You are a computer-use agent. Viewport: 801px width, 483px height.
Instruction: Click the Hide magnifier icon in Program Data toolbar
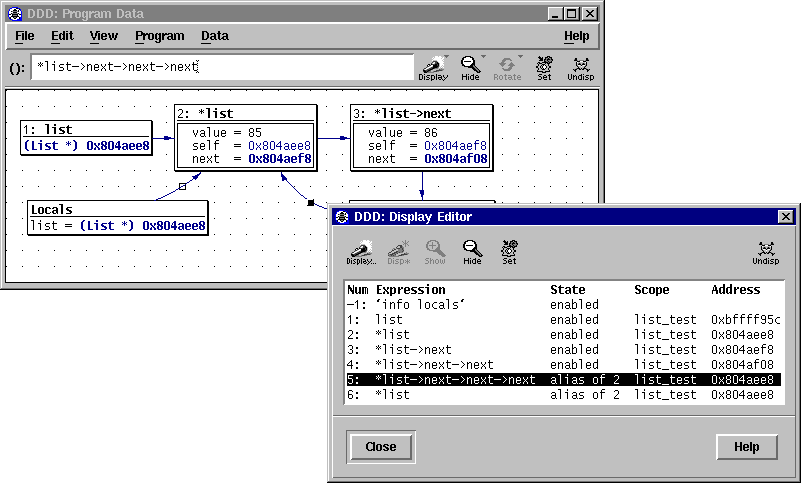(x=470, y=68)
